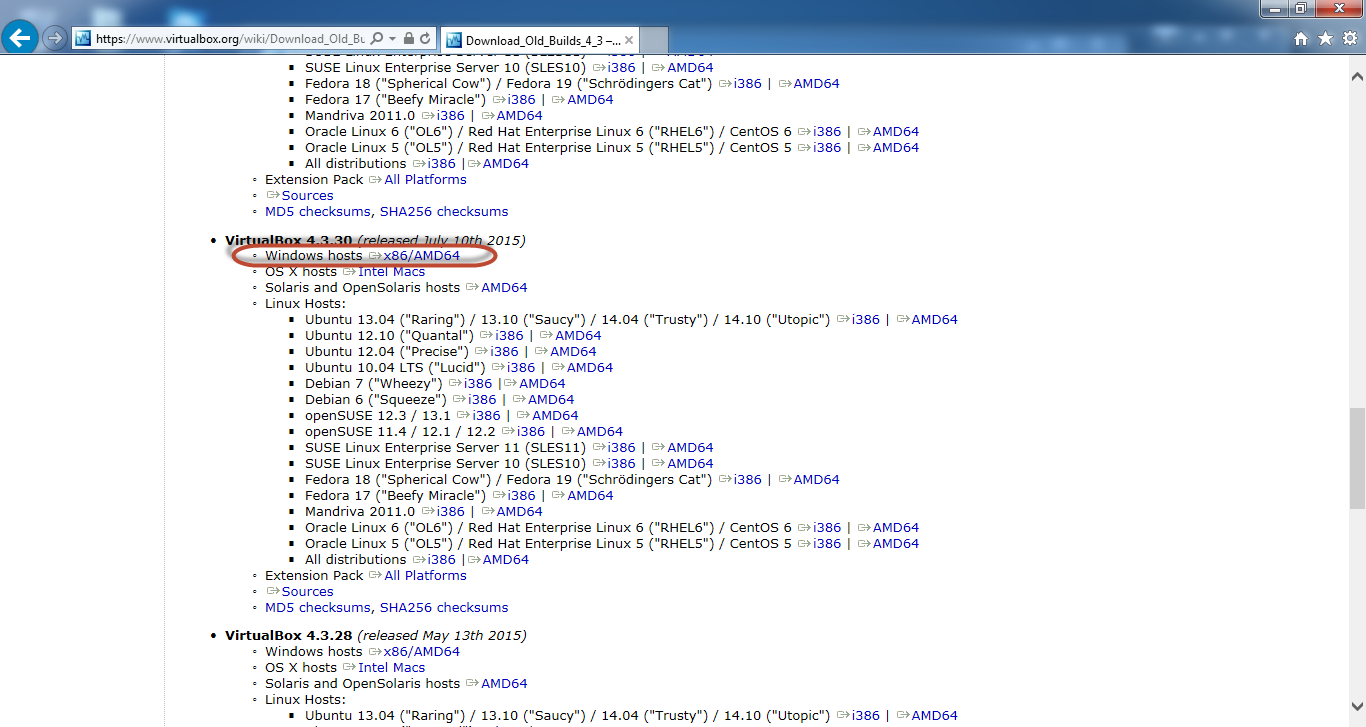The width and height of the screenshot is (1366, 727).
Task: Click the browser Forward arrow button
Action: pyautogui.click(x=55, y=38)
